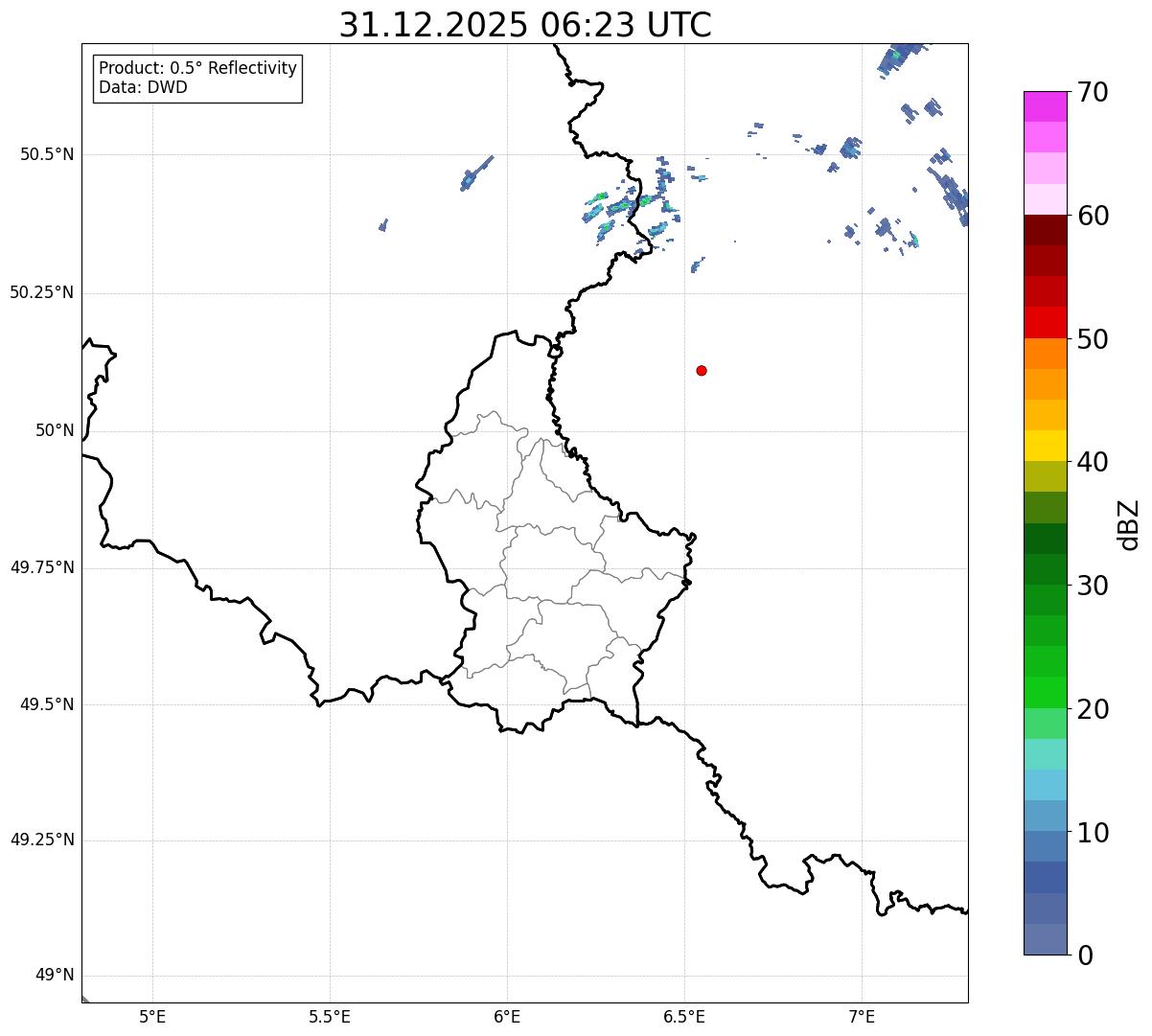Click the "Data: DWD" text
Screen dimensions: 1152x1036
[143, 87]
